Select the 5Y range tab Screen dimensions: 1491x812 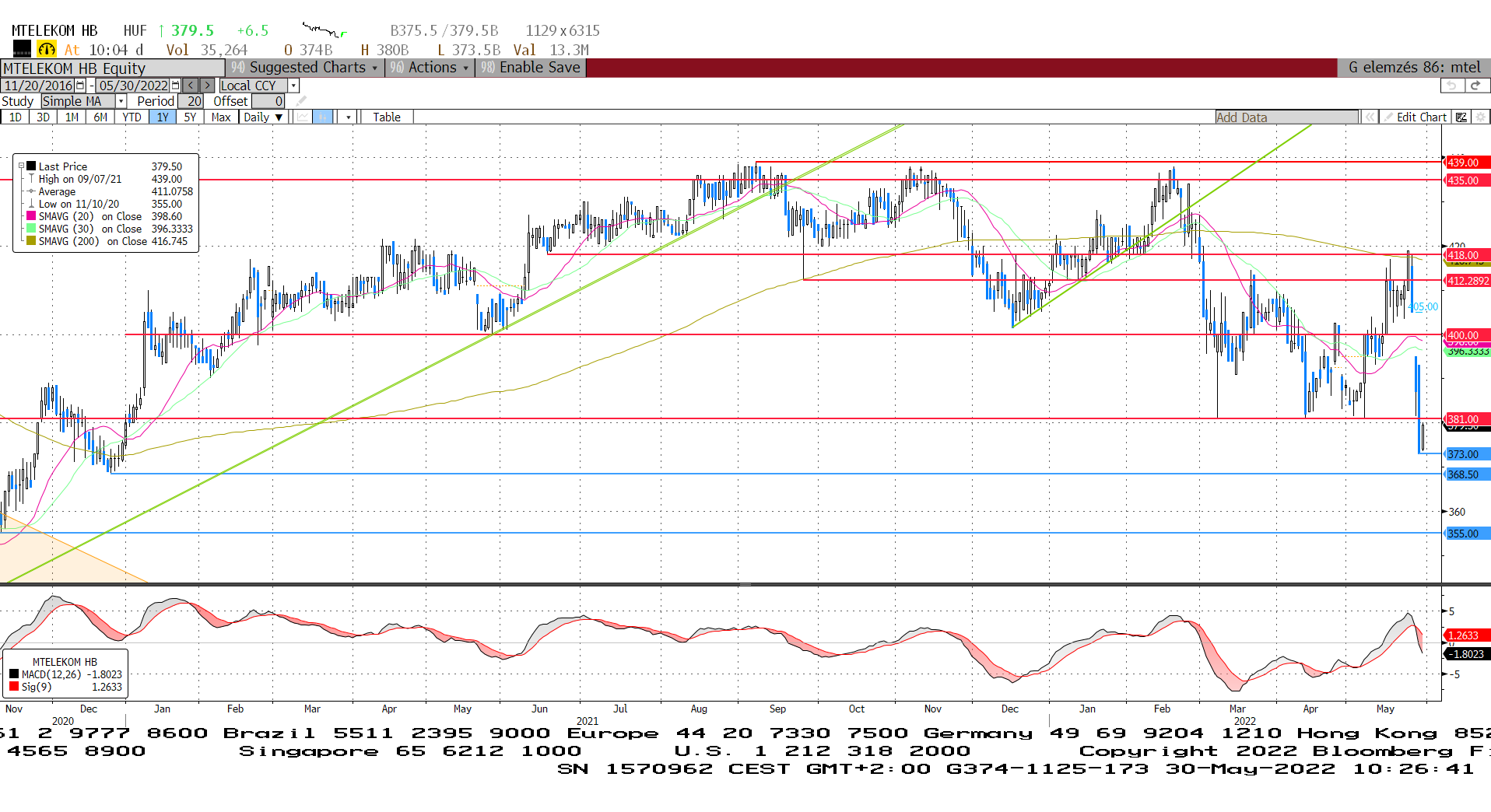(x=190, y=117)
